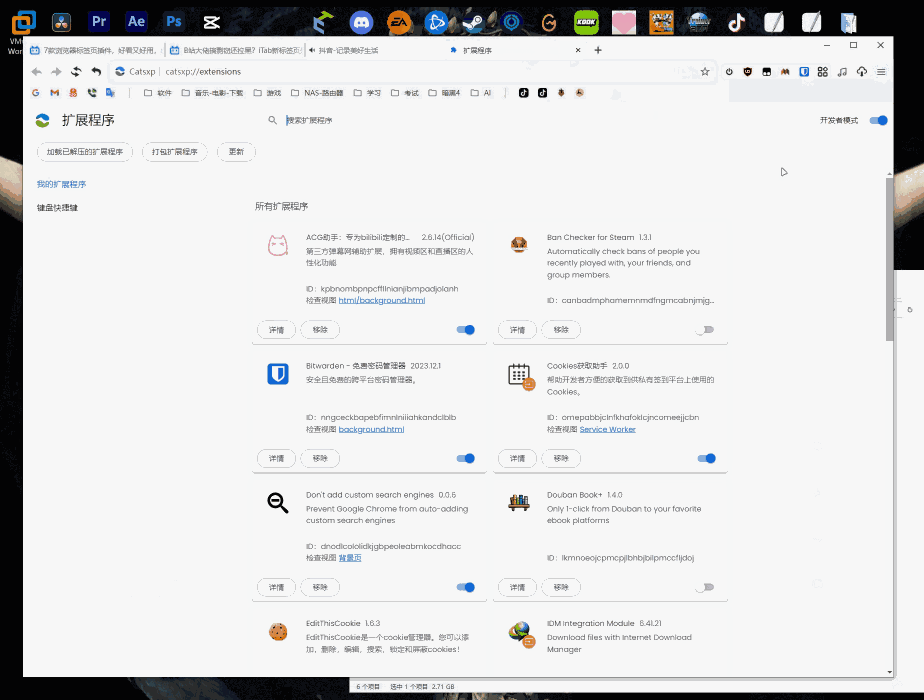Click the IDM Integration Module icon
This screenshot has height=700, width=924.
pyautogui.click(x=521, y=634)
